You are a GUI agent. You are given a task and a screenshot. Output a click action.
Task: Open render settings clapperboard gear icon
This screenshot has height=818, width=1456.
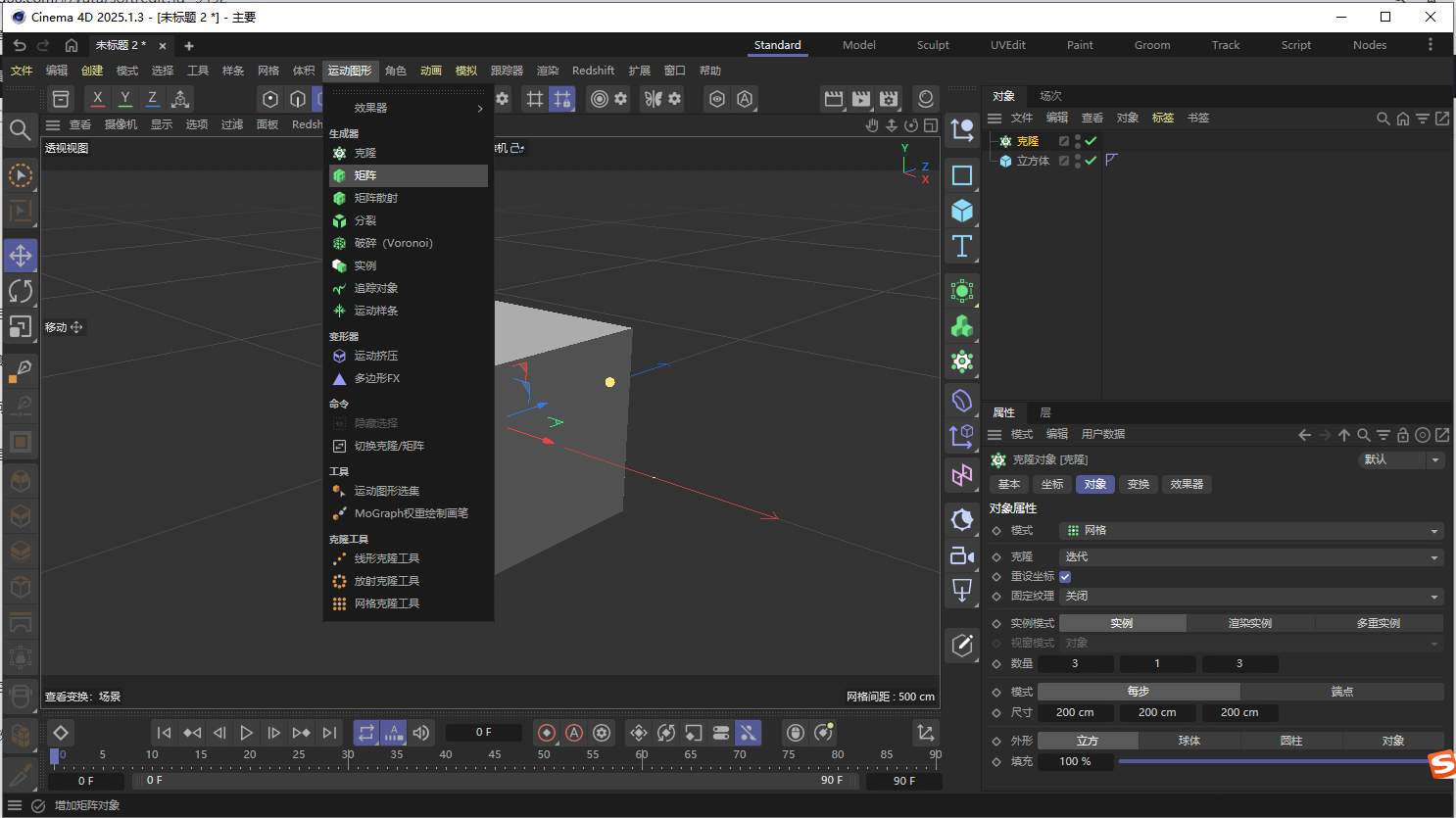coord(889,98)
